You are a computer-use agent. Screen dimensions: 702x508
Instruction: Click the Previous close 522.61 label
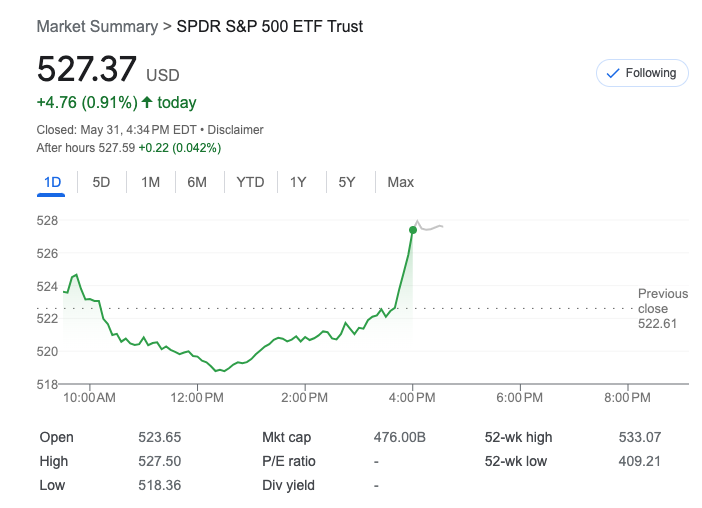[x=663, y=308]
